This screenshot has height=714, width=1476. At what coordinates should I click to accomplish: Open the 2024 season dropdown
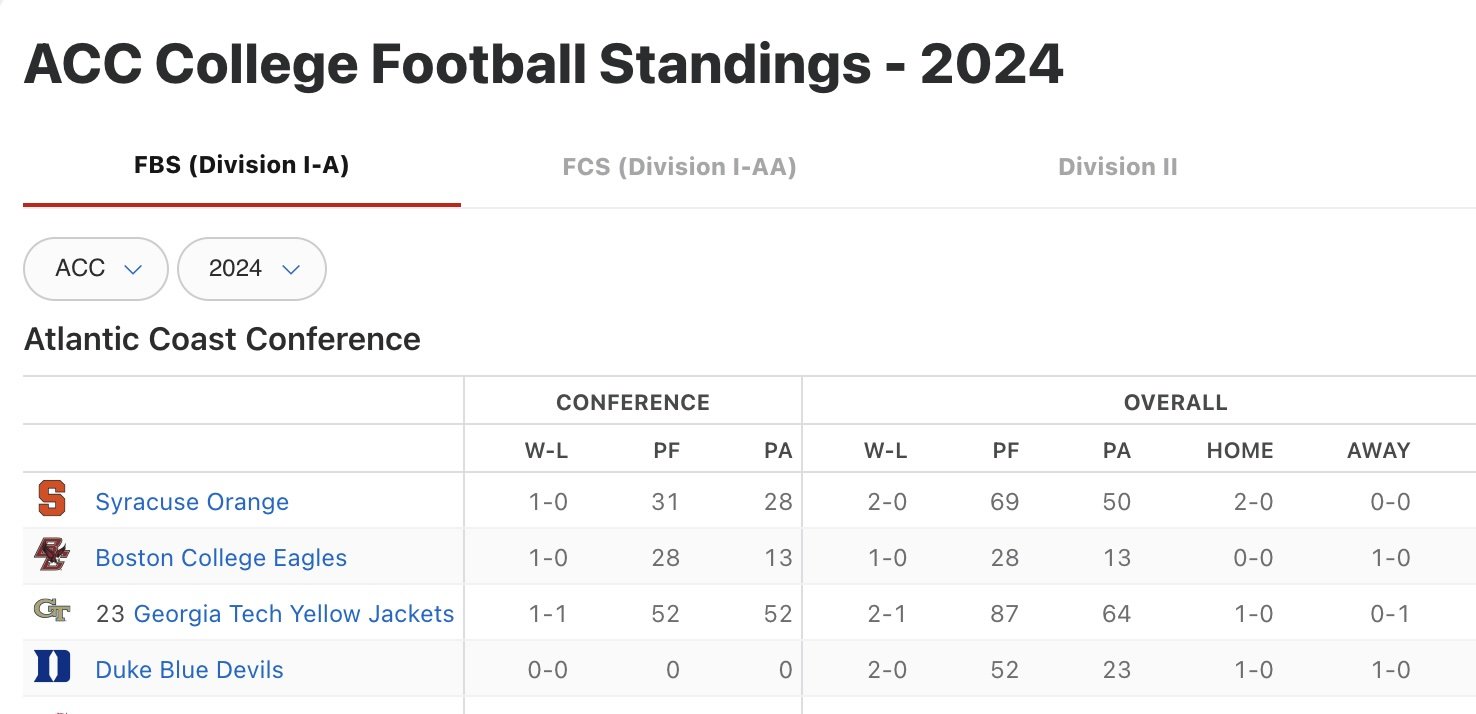coord(252,269)
